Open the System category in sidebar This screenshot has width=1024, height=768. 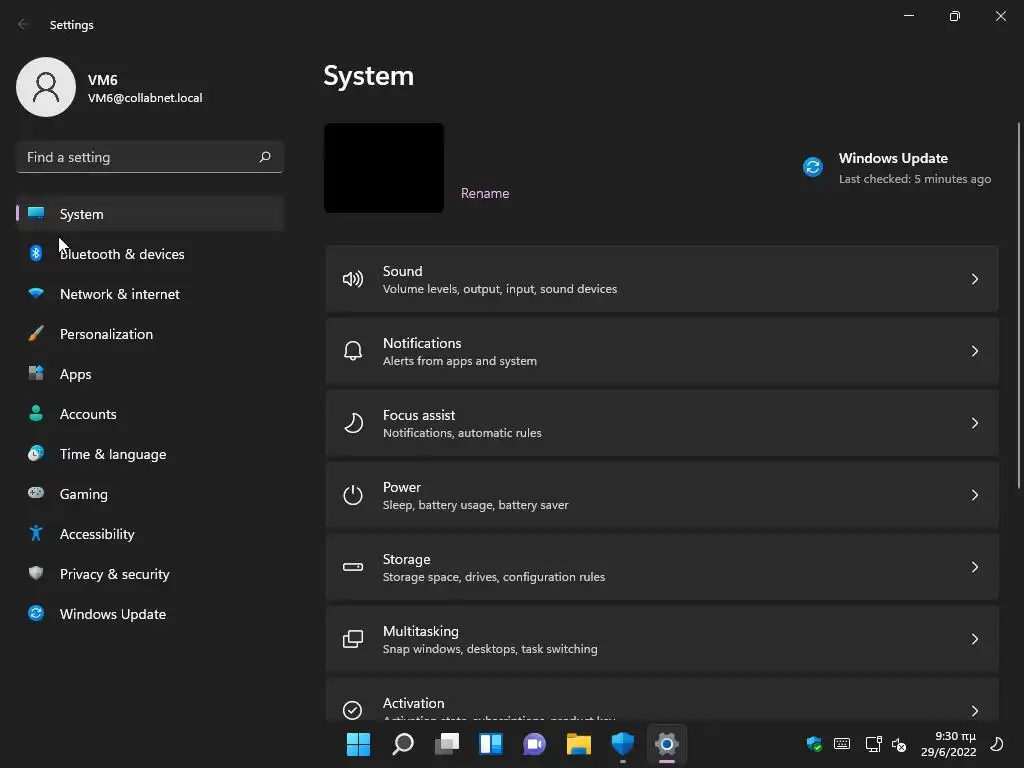point(150,214)
